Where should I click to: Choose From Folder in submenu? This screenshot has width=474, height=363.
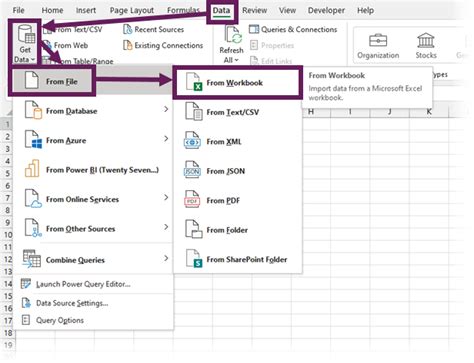(x=227, y=230)
